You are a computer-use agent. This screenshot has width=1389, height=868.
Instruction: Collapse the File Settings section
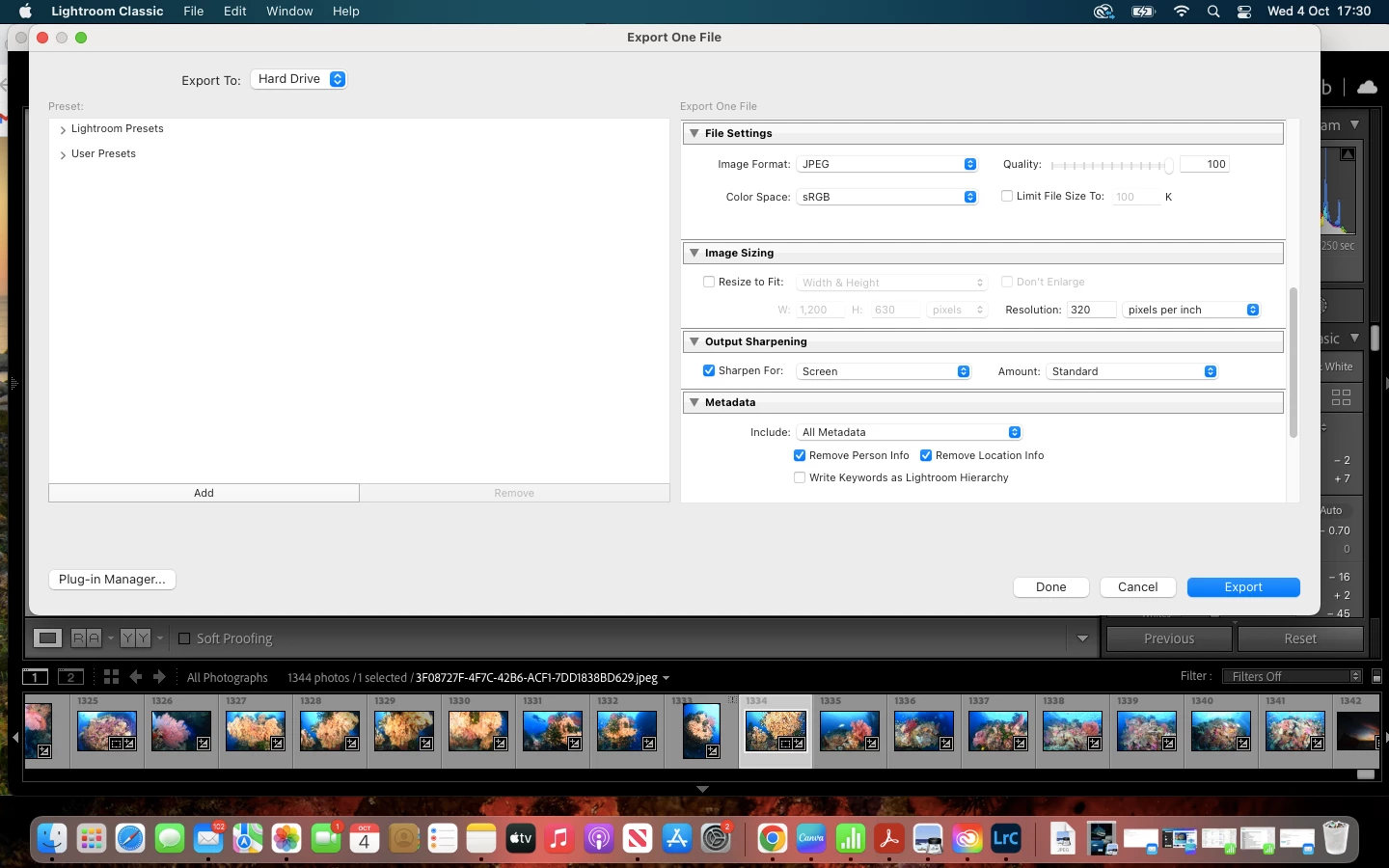tap(694, 133)
